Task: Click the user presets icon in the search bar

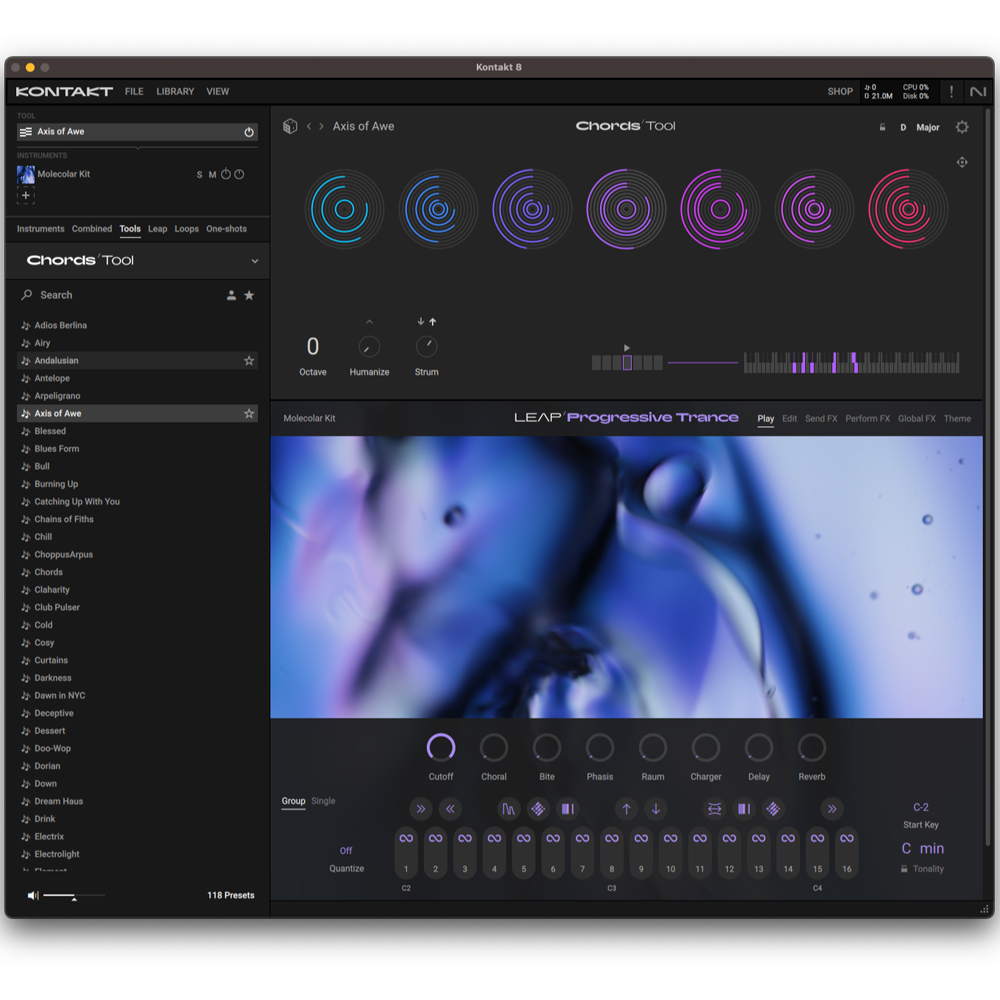Action: [231, 294]
